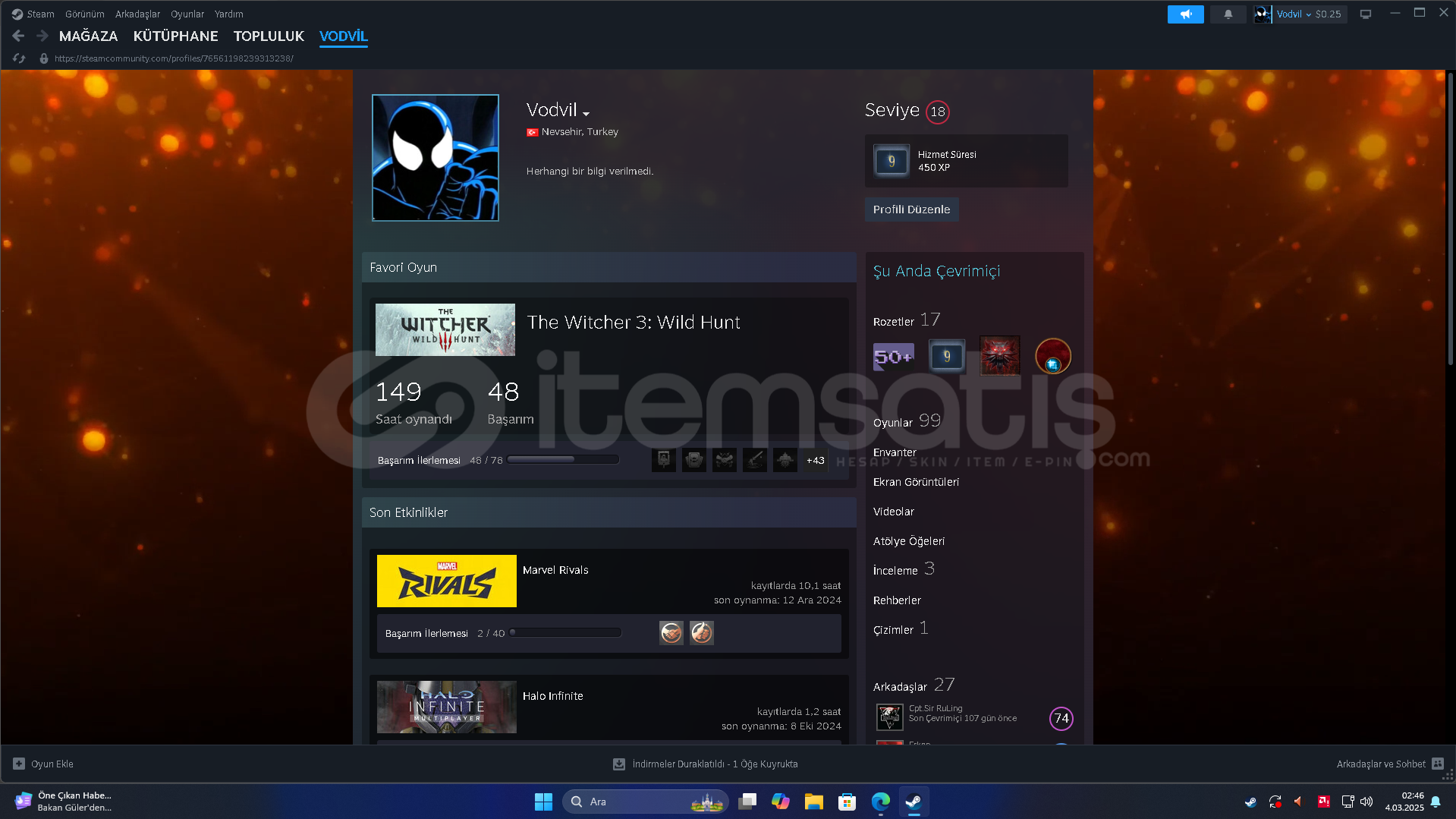
Task: Open the round red community badge
Action: pyautogui.click(x=1052, y=356)
